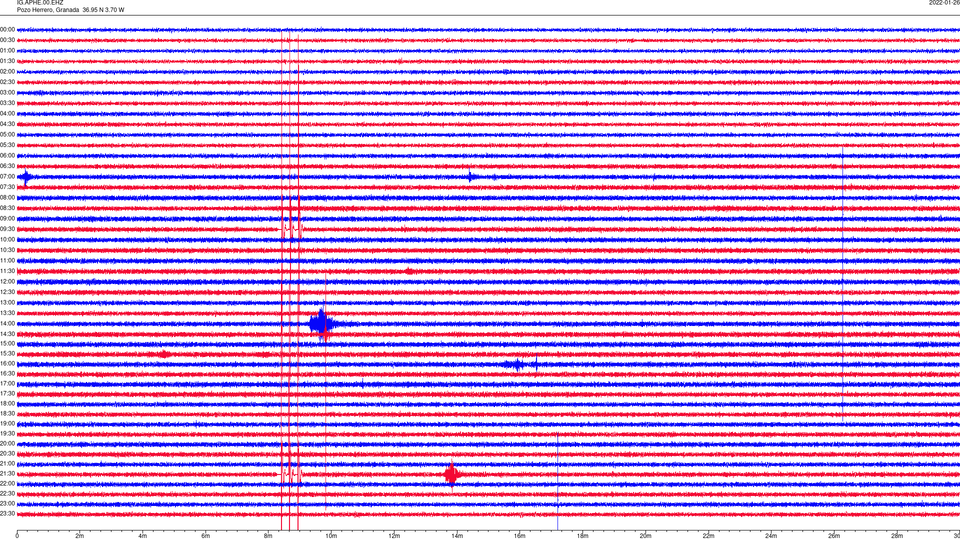960x540 pixels.
Task: Click the red event burst on 21:30 trace
Action: 452,474
